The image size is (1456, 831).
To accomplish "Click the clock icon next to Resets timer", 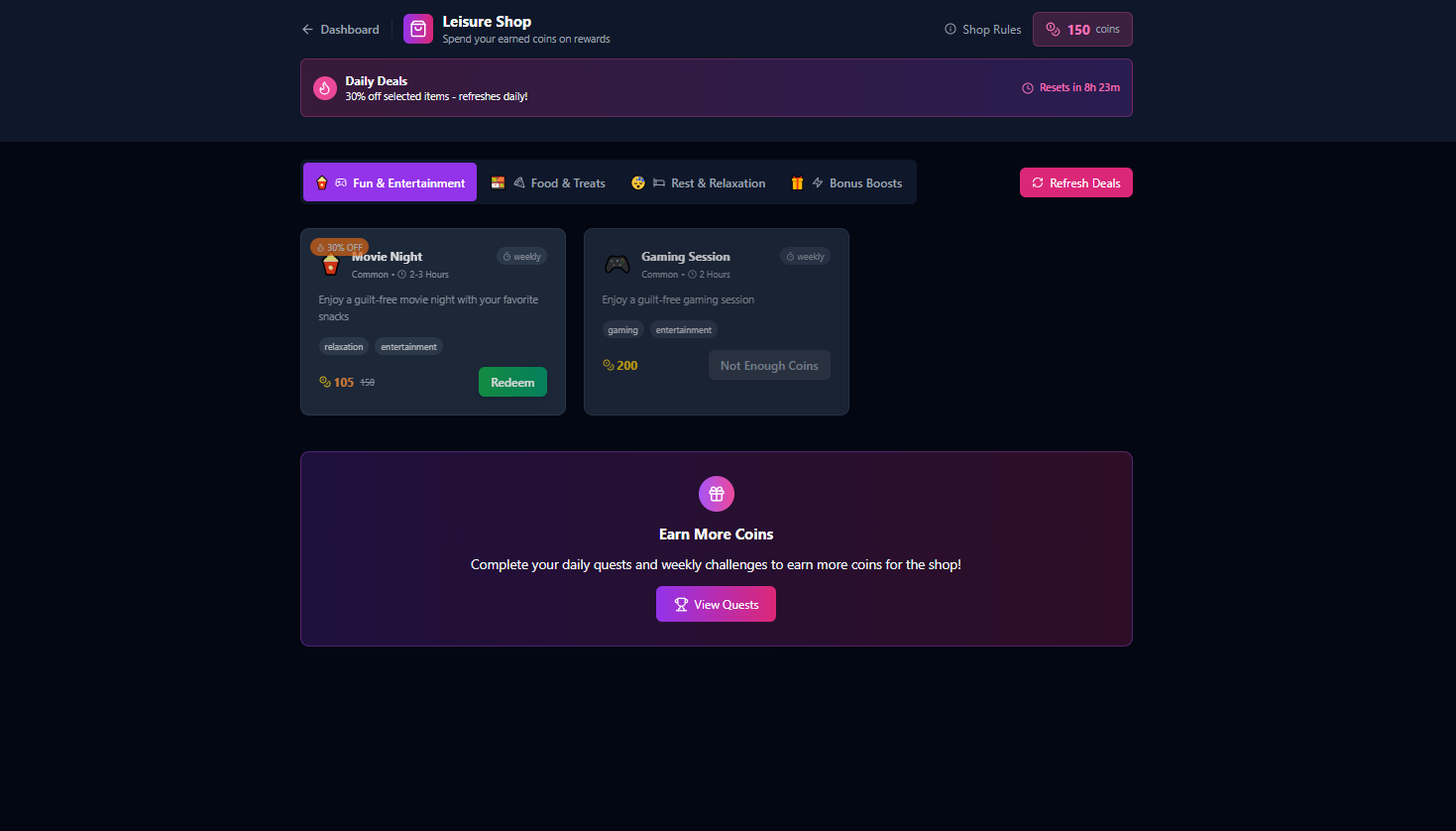I will pos(1028,88).
